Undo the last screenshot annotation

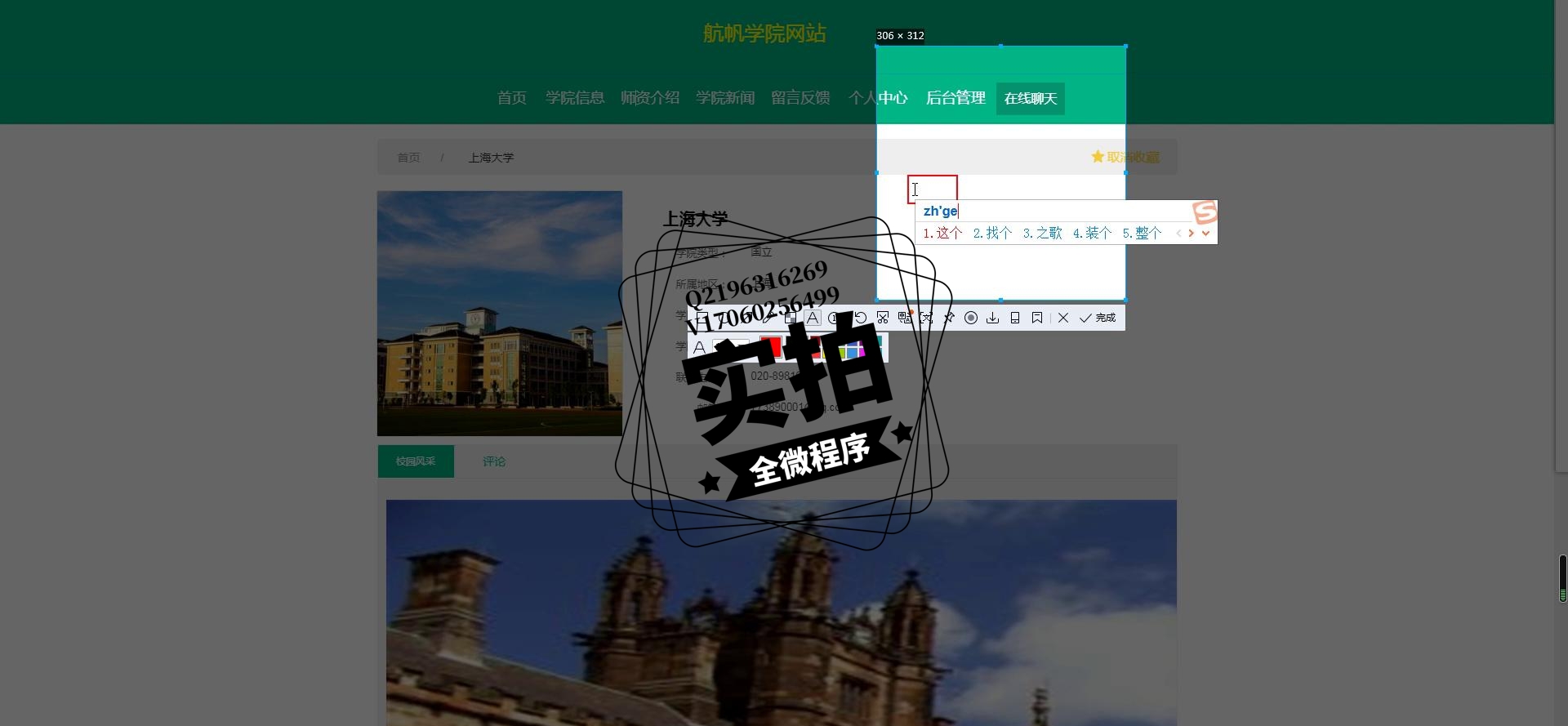(x=860, y=318)
